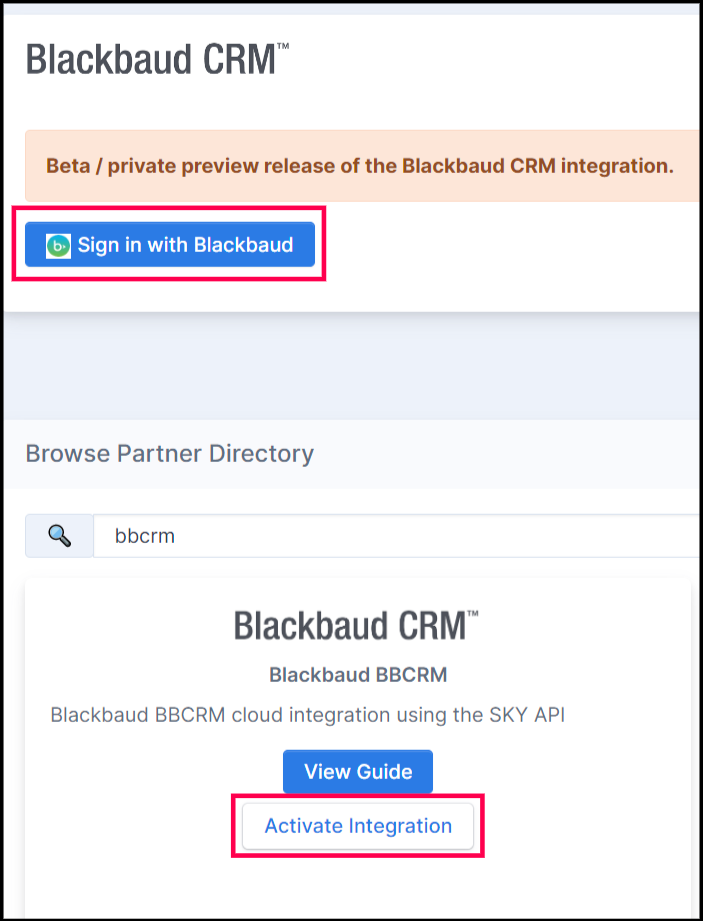Click the Blackbaud BBCRM subtitle
The height and width of the screenshot is (921, 703).
(x=357, y=675)
